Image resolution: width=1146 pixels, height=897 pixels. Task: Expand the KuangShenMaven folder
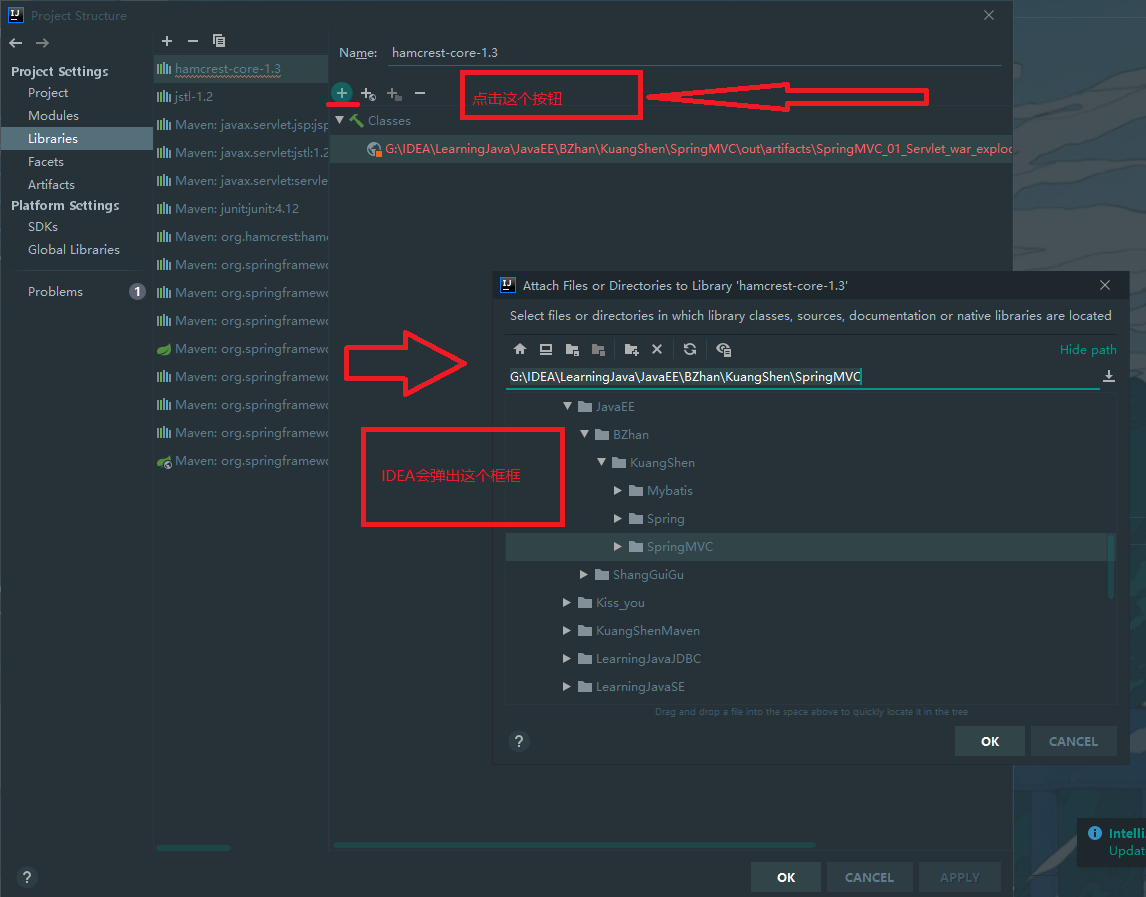pos(566,630)
